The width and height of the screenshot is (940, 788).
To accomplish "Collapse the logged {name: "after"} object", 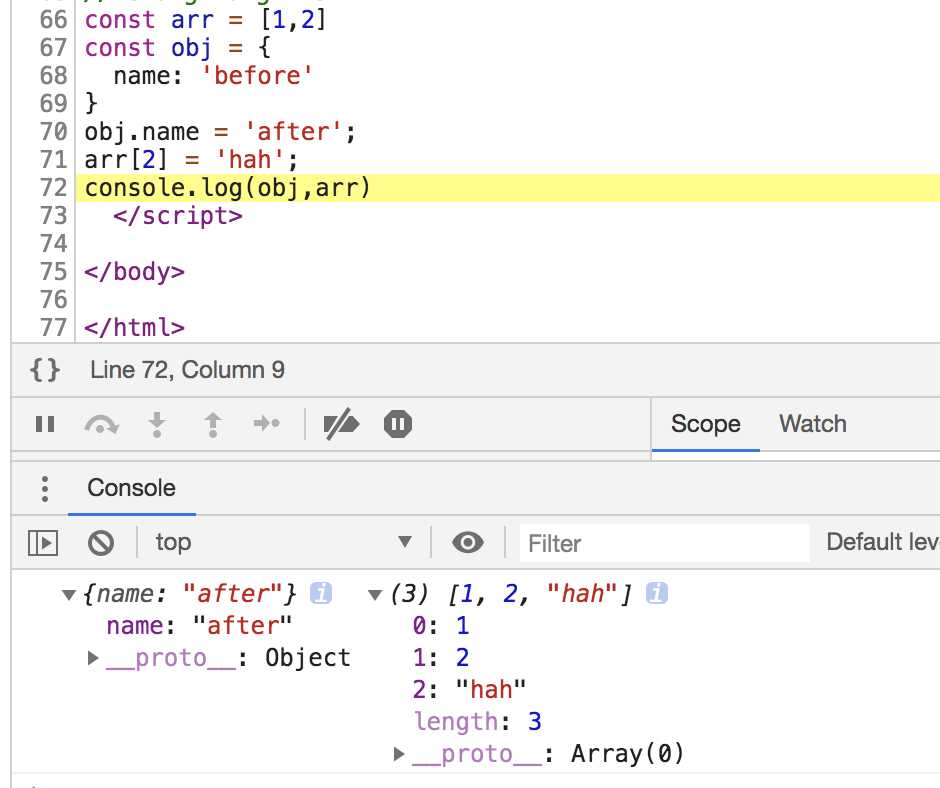I will coord(68,595).
